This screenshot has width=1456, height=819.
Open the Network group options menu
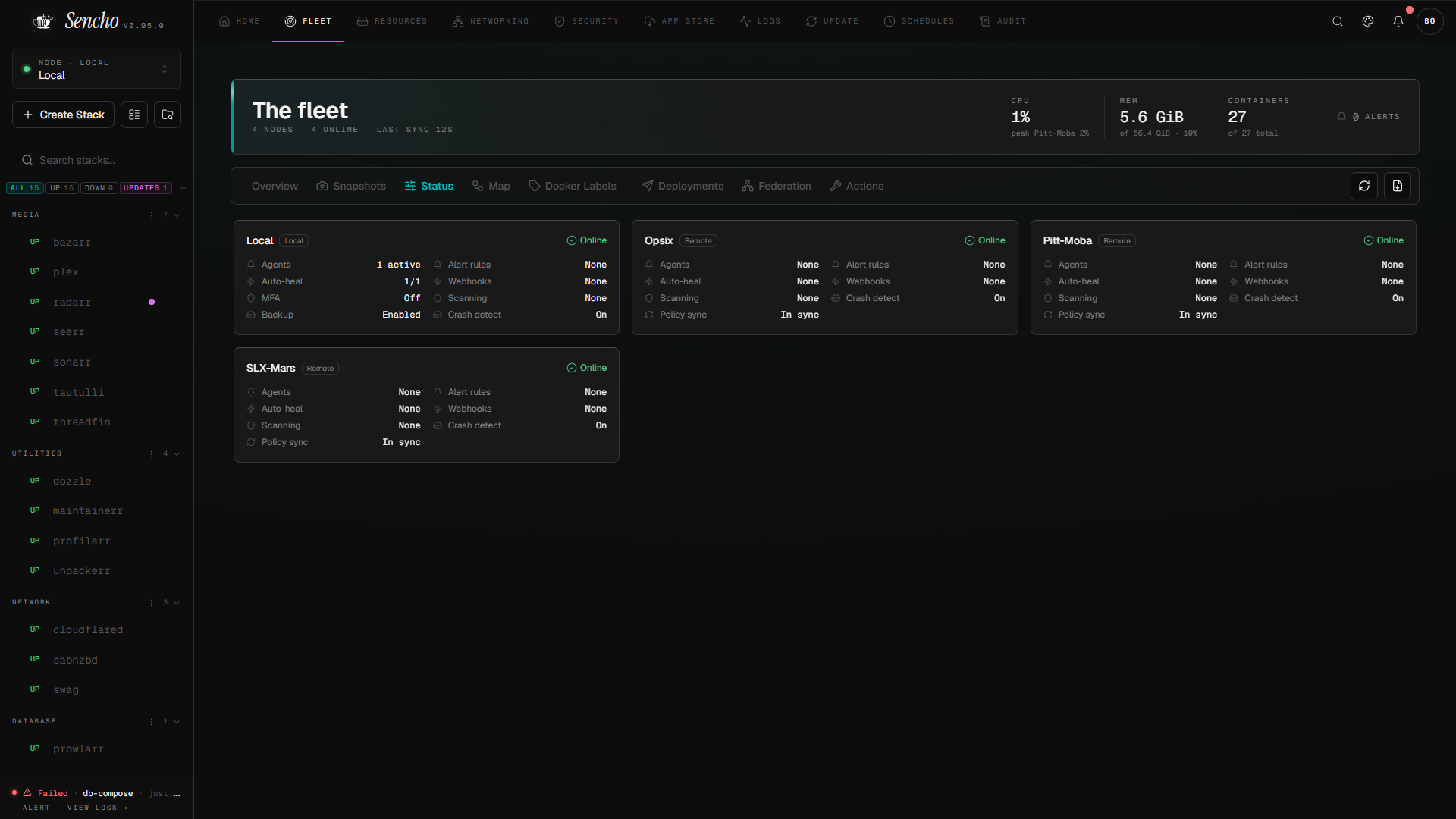pyautogui.click(x=152, y=603)
